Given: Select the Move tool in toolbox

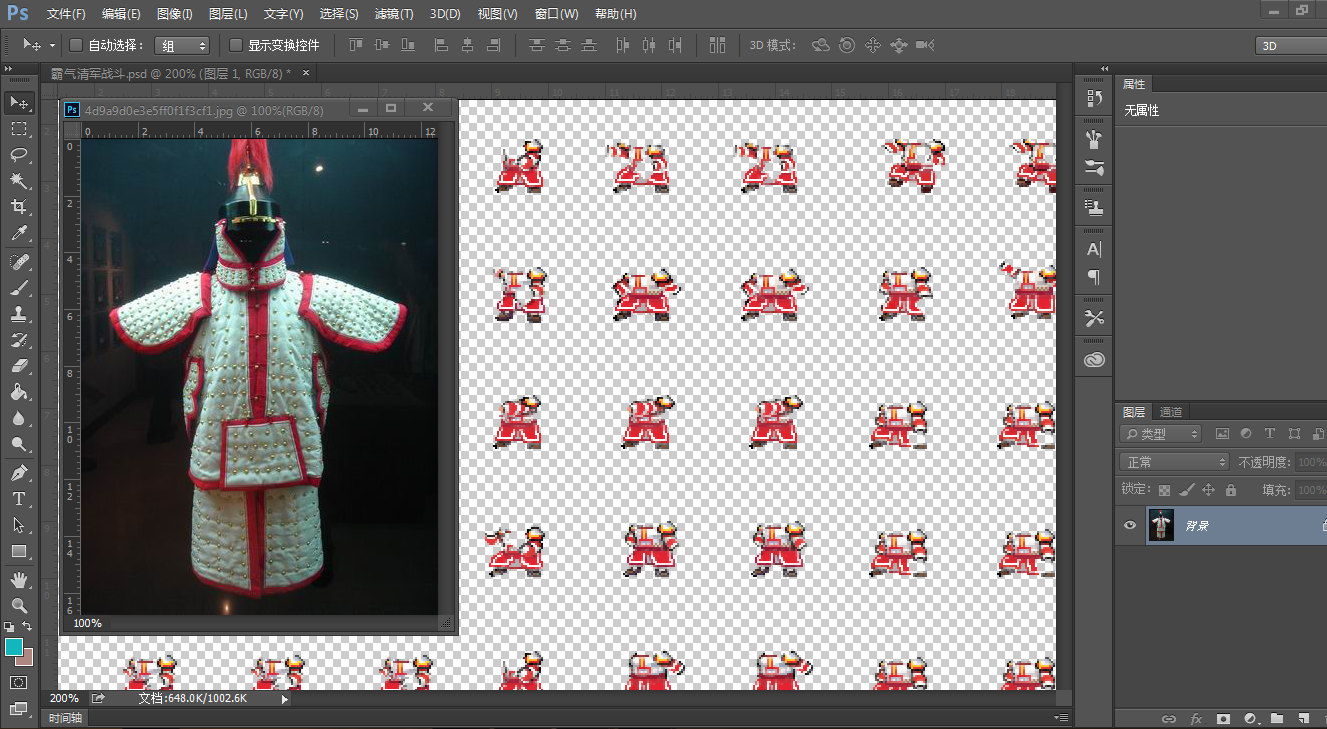Looking at the screenshot, I should (19, 102).
